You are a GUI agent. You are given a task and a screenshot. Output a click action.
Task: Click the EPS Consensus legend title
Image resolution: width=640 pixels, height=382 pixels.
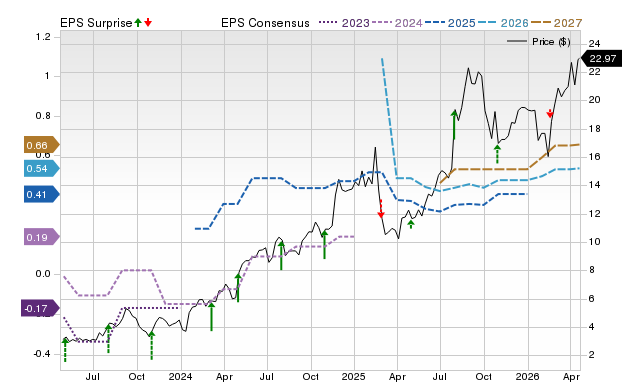[265, 23]
